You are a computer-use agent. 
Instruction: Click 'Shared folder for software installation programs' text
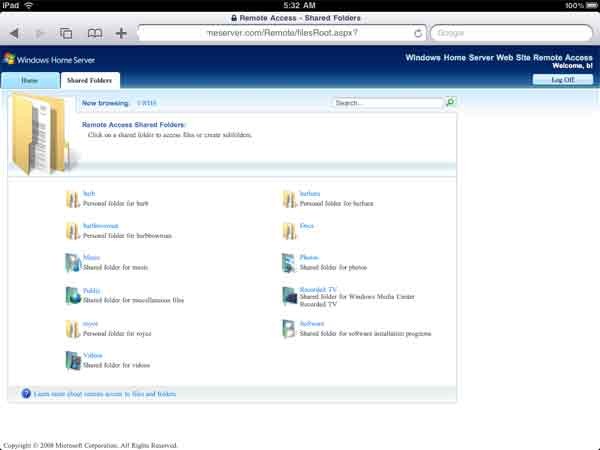pyautogui.click(x=365, y=334)
